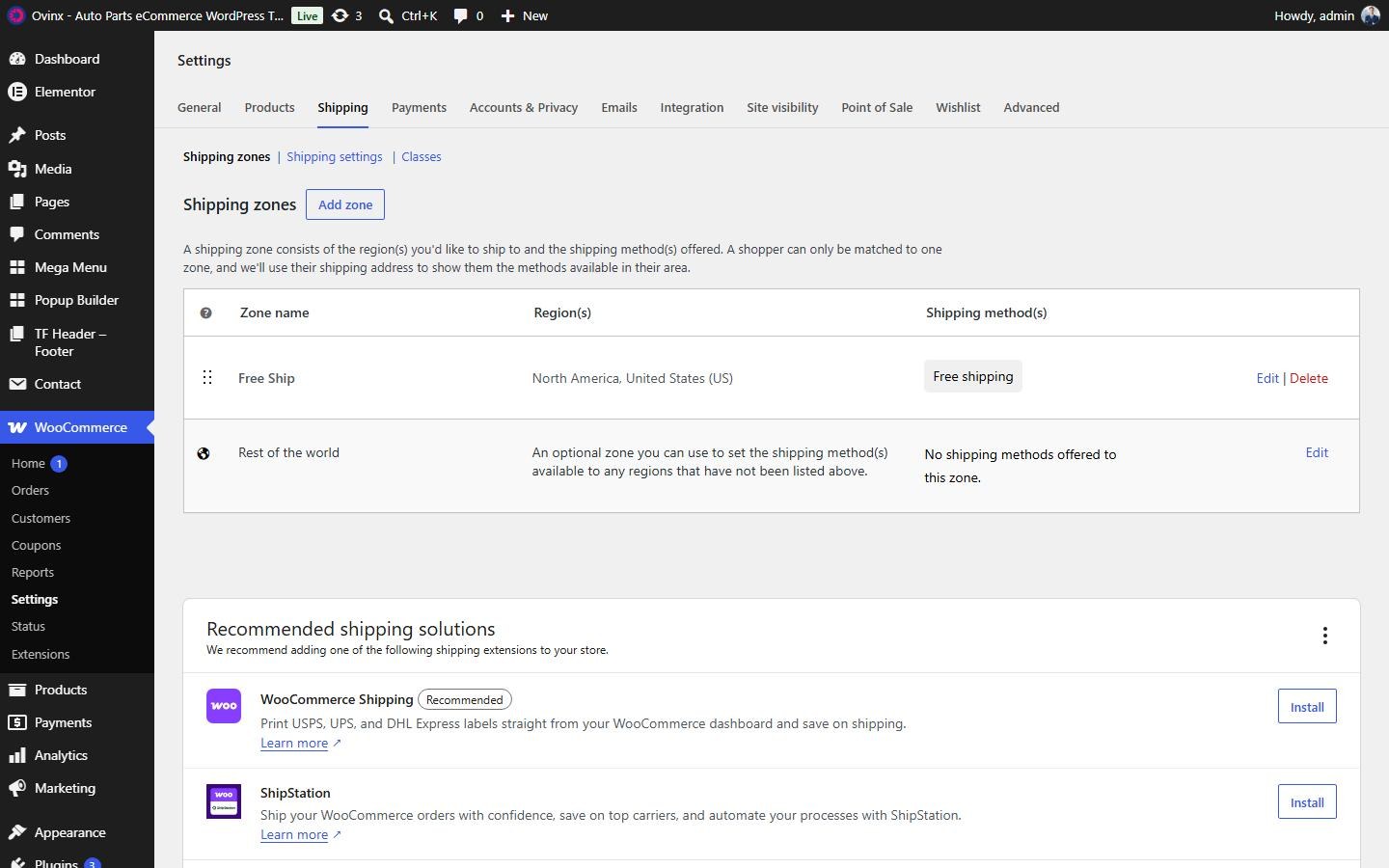Open Howdy, admin account menu
This screenshot has height=868, width=1389.
click(1326, 15)
